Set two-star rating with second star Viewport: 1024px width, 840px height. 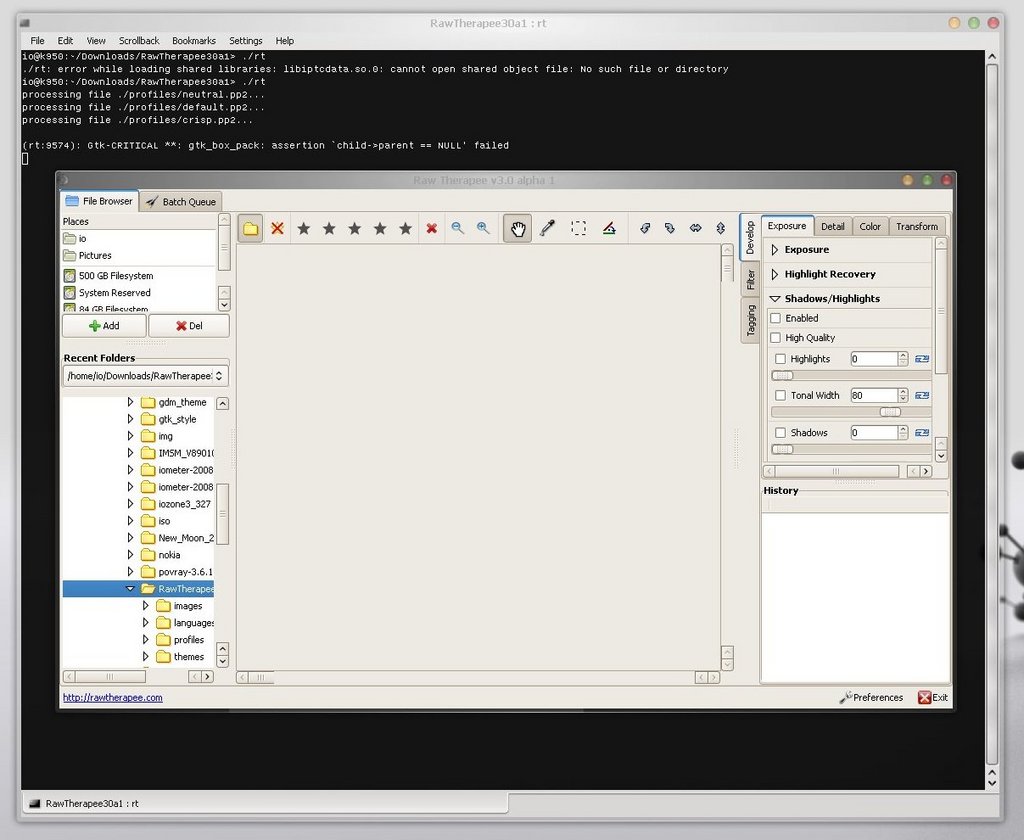coord(329,228)
